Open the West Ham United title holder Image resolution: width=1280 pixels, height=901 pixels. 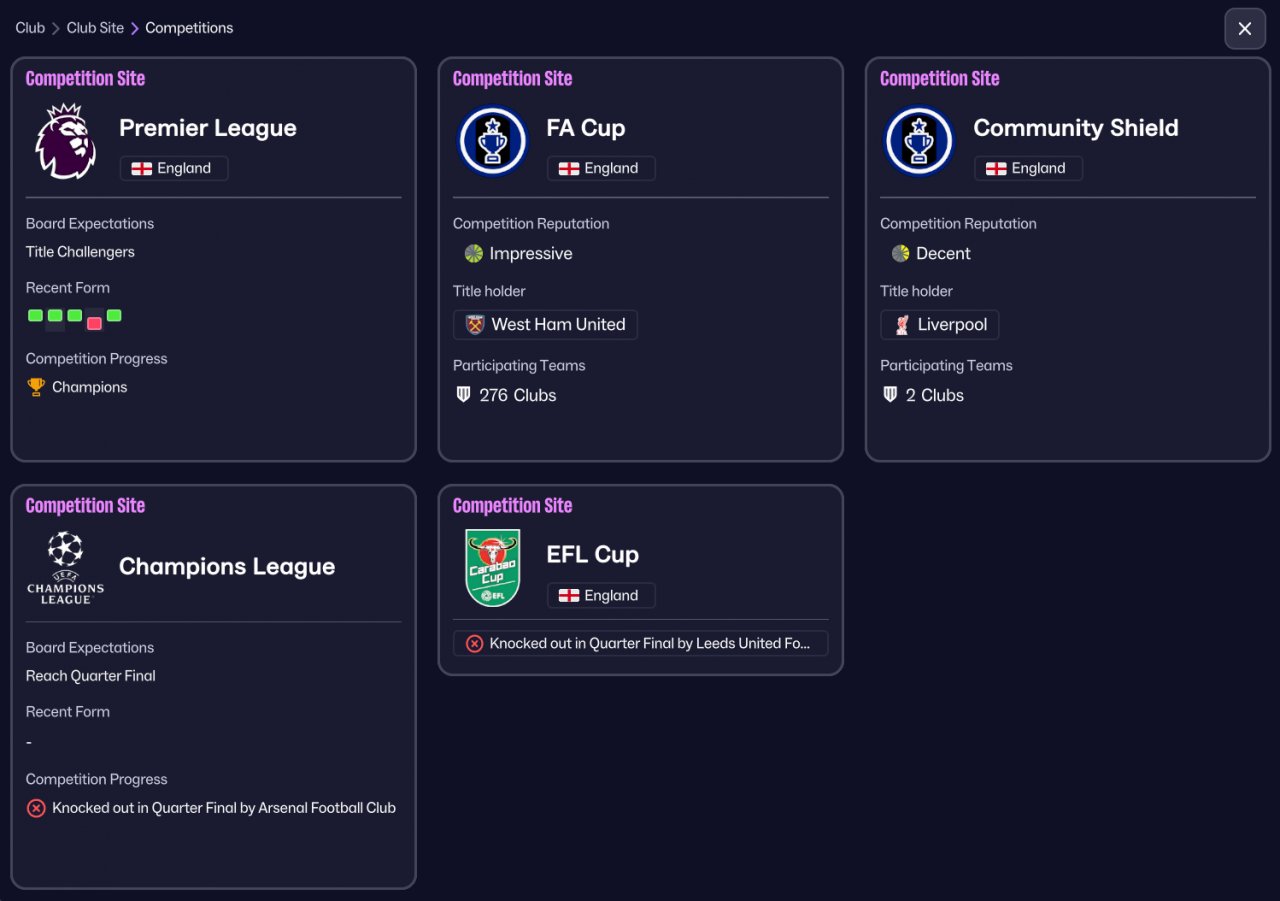point(545,325)
